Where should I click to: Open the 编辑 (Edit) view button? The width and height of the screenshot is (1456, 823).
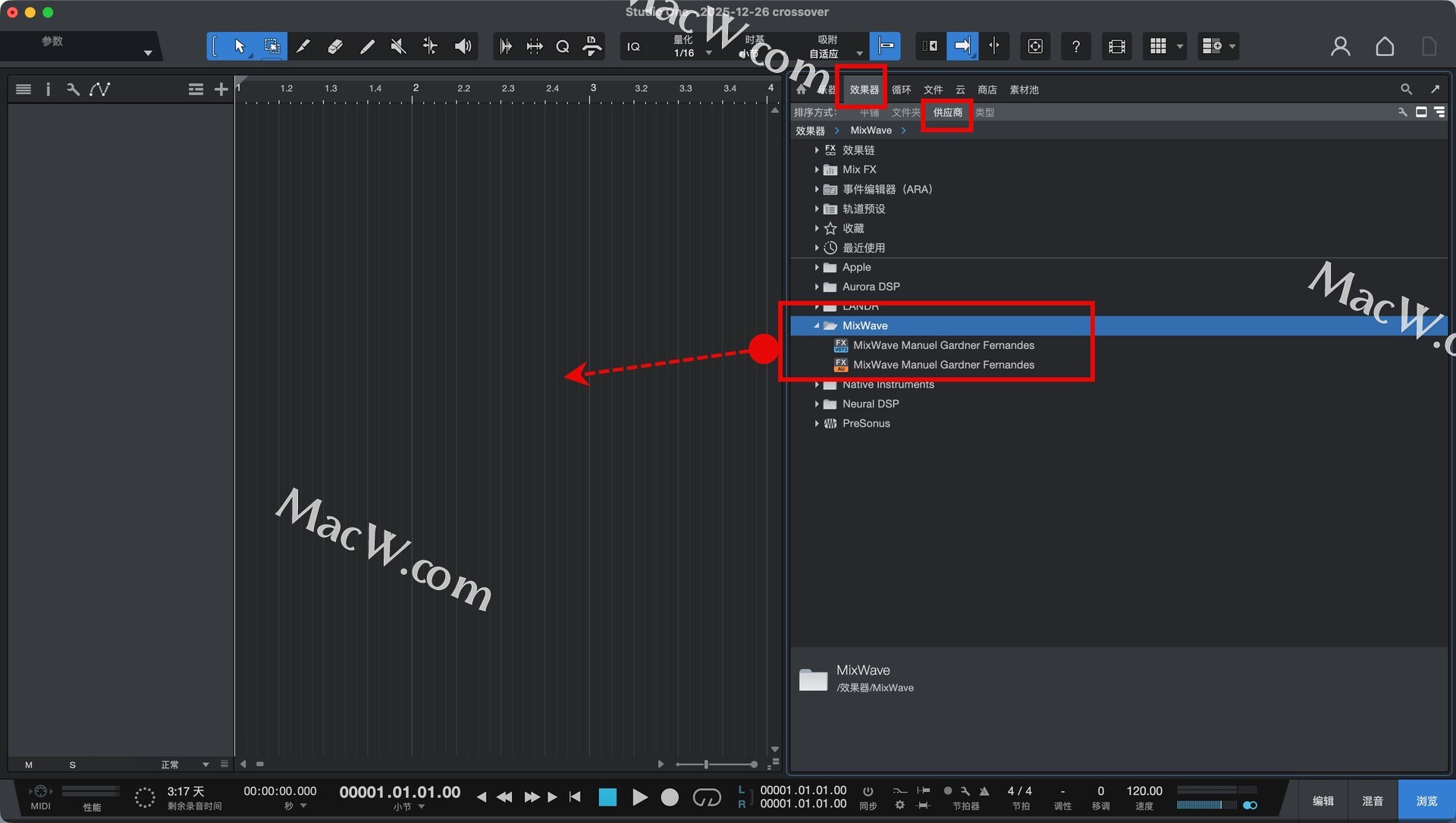1323,800
